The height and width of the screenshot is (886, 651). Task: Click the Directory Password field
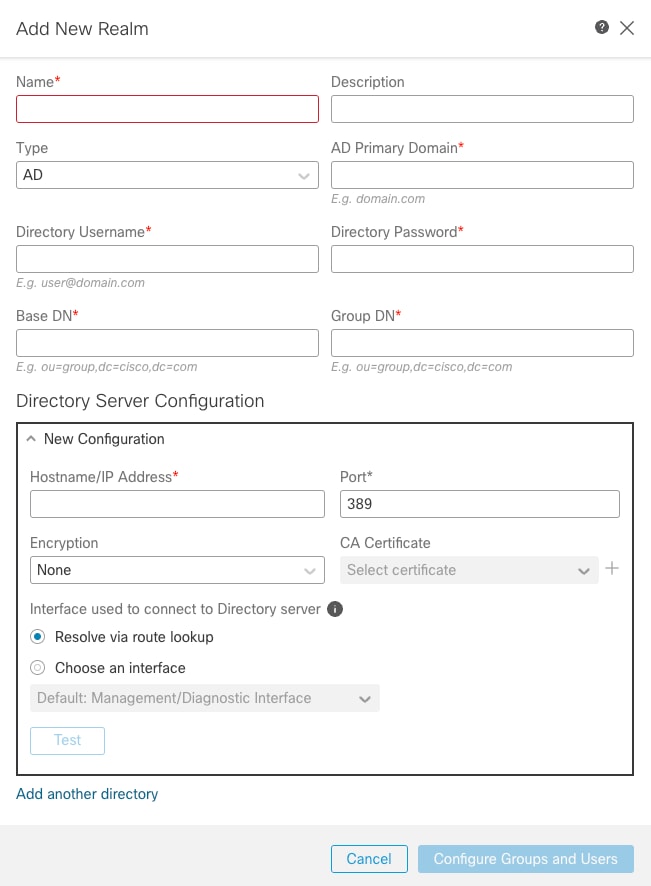tap(481, 258)
